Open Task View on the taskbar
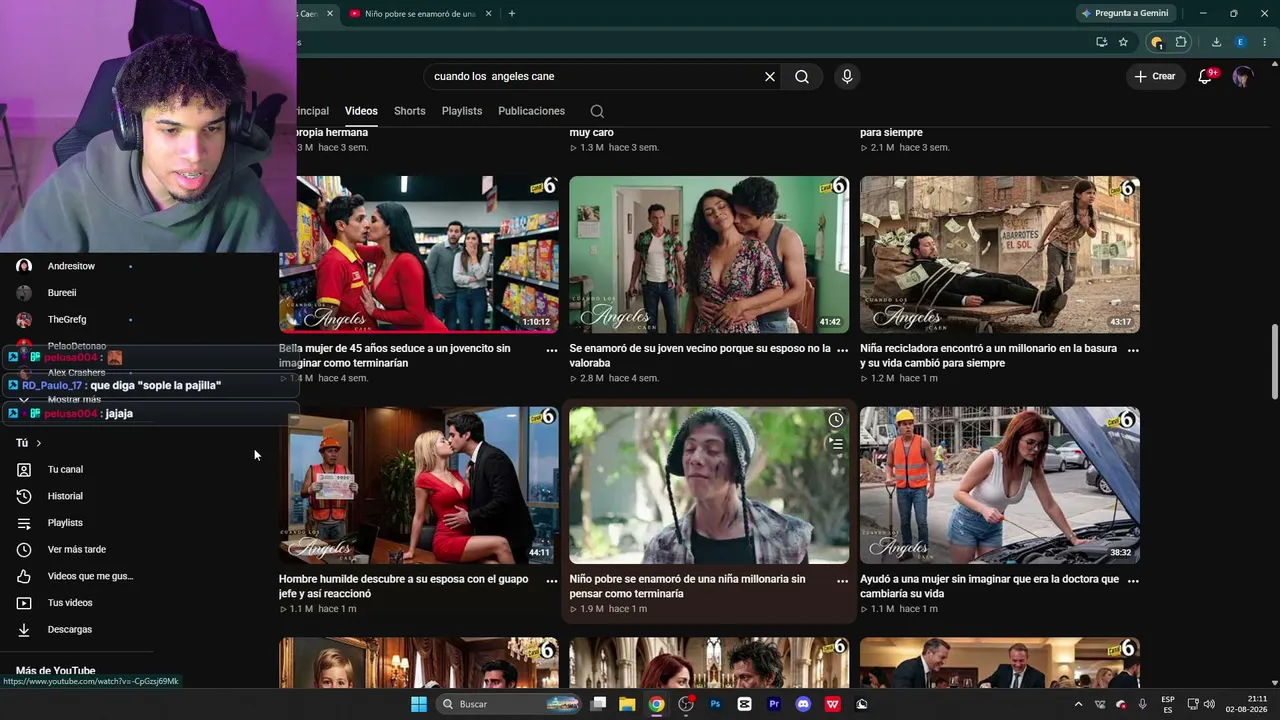 (x=598, y=704)
